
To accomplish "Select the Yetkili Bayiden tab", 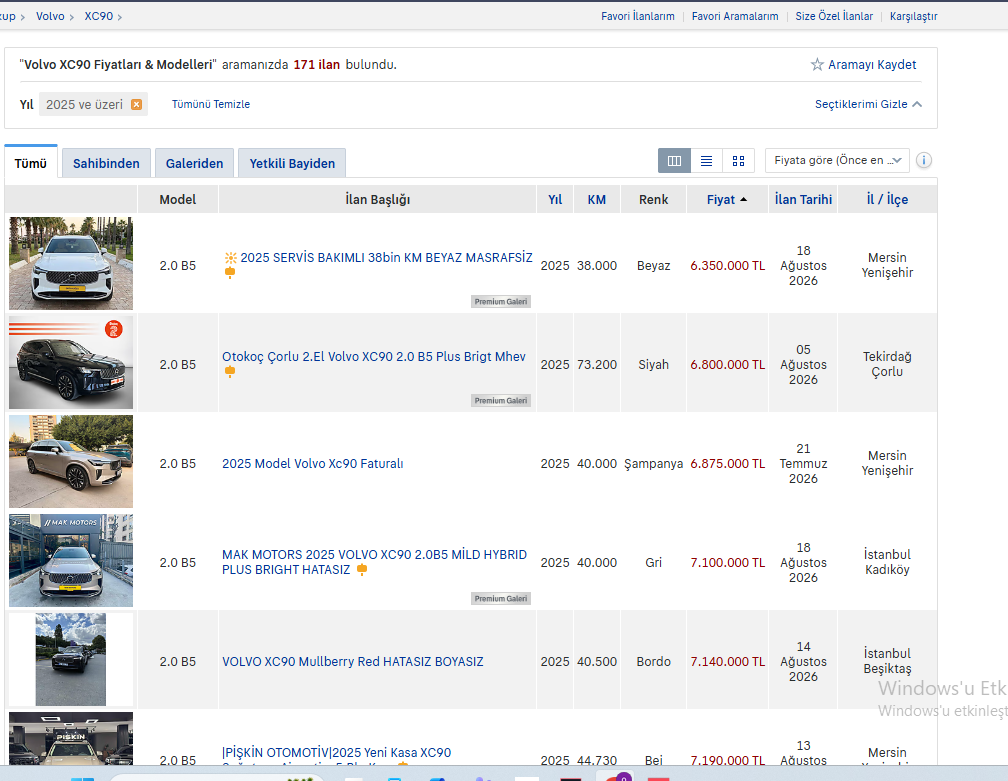I will point(292,163).
